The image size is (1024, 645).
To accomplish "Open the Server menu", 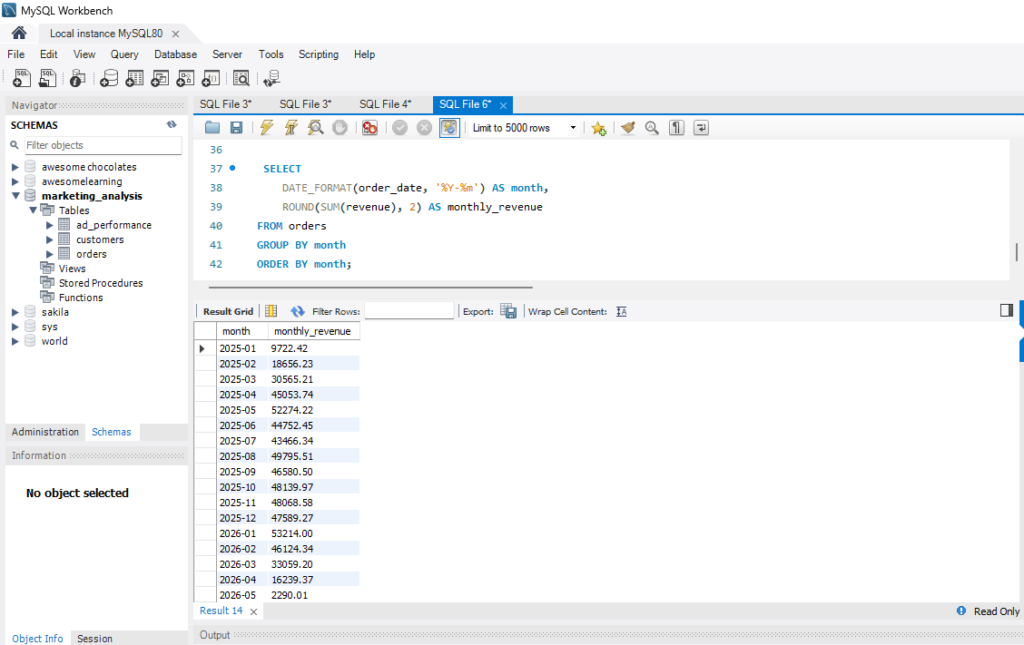I will tap(227, 54).
